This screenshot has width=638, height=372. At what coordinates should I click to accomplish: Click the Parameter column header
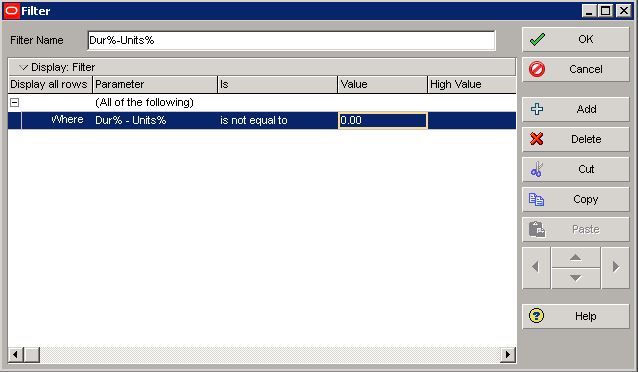coord(155,84)
